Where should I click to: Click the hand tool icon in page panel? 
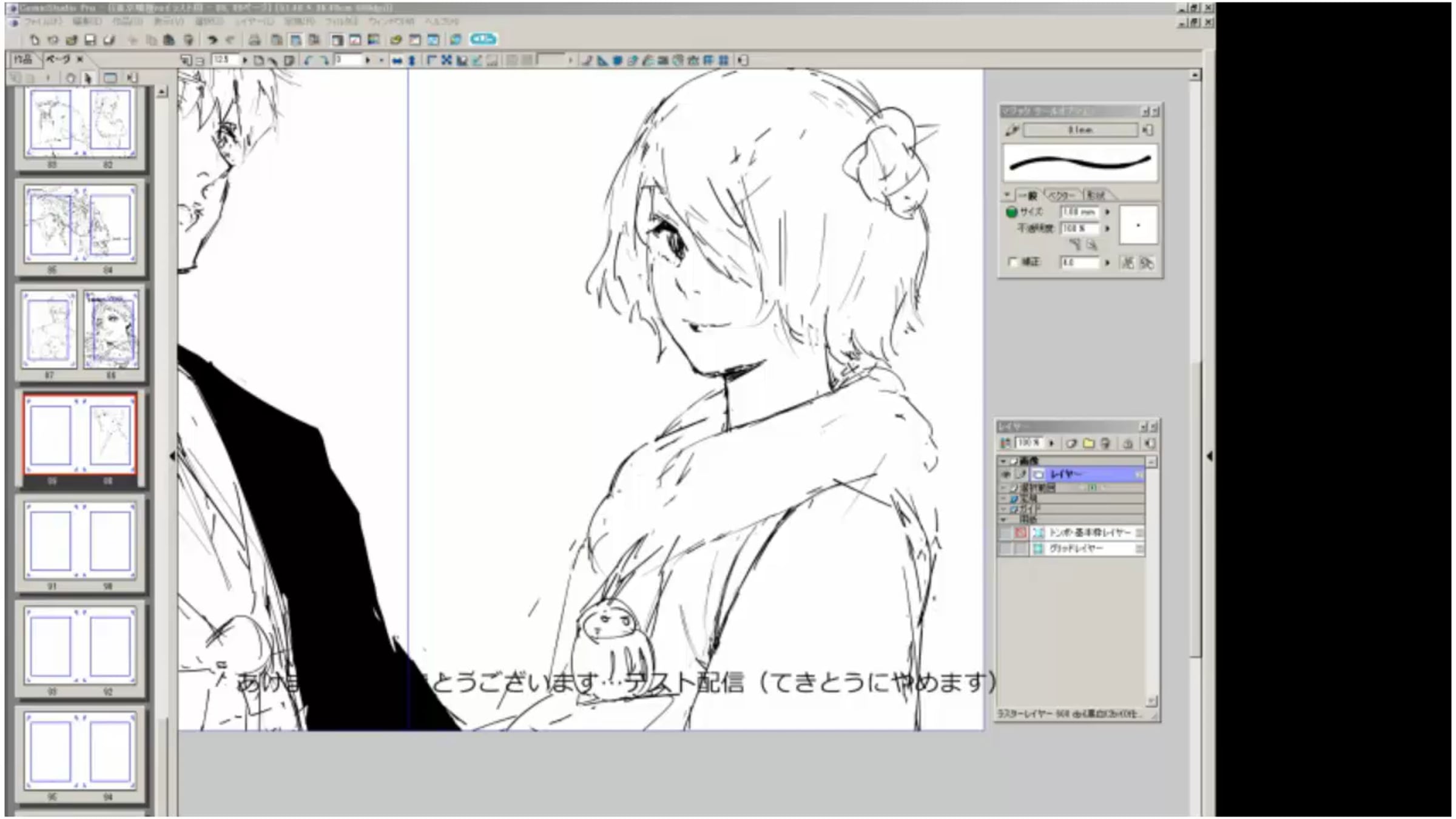coord(70,78)
